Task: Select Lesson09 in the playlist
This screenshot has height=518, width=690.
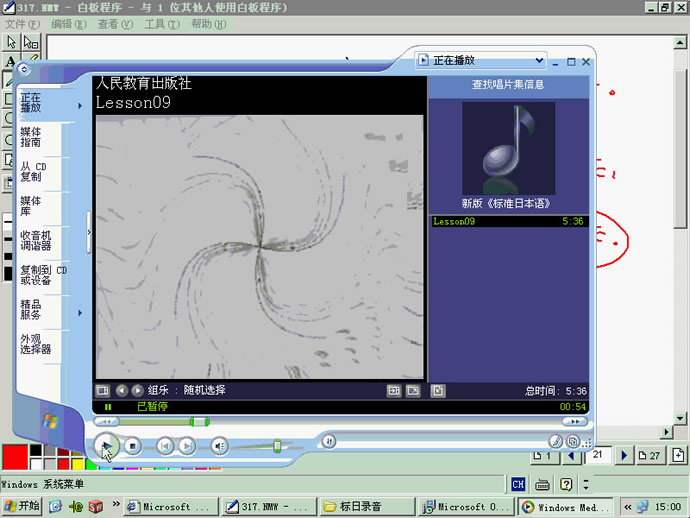Action: pyautogui.click(x=509, y=221)
